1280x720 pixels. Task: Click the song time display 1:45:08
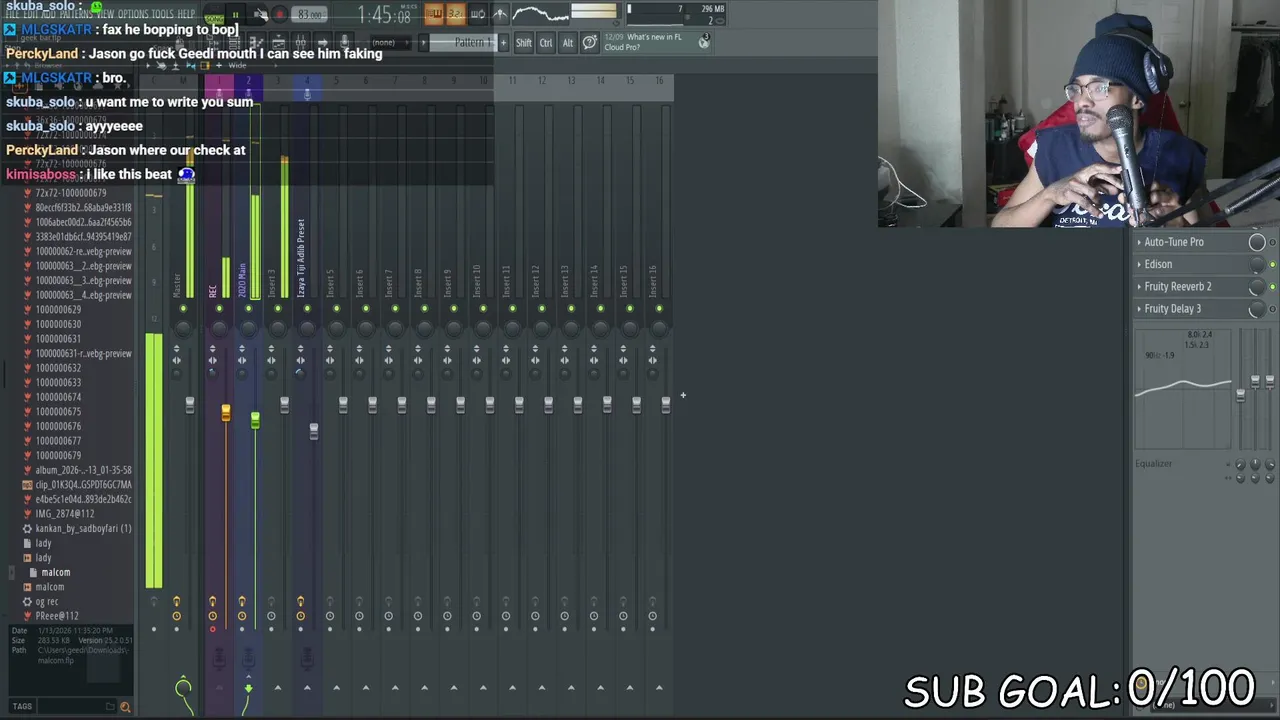384,15
